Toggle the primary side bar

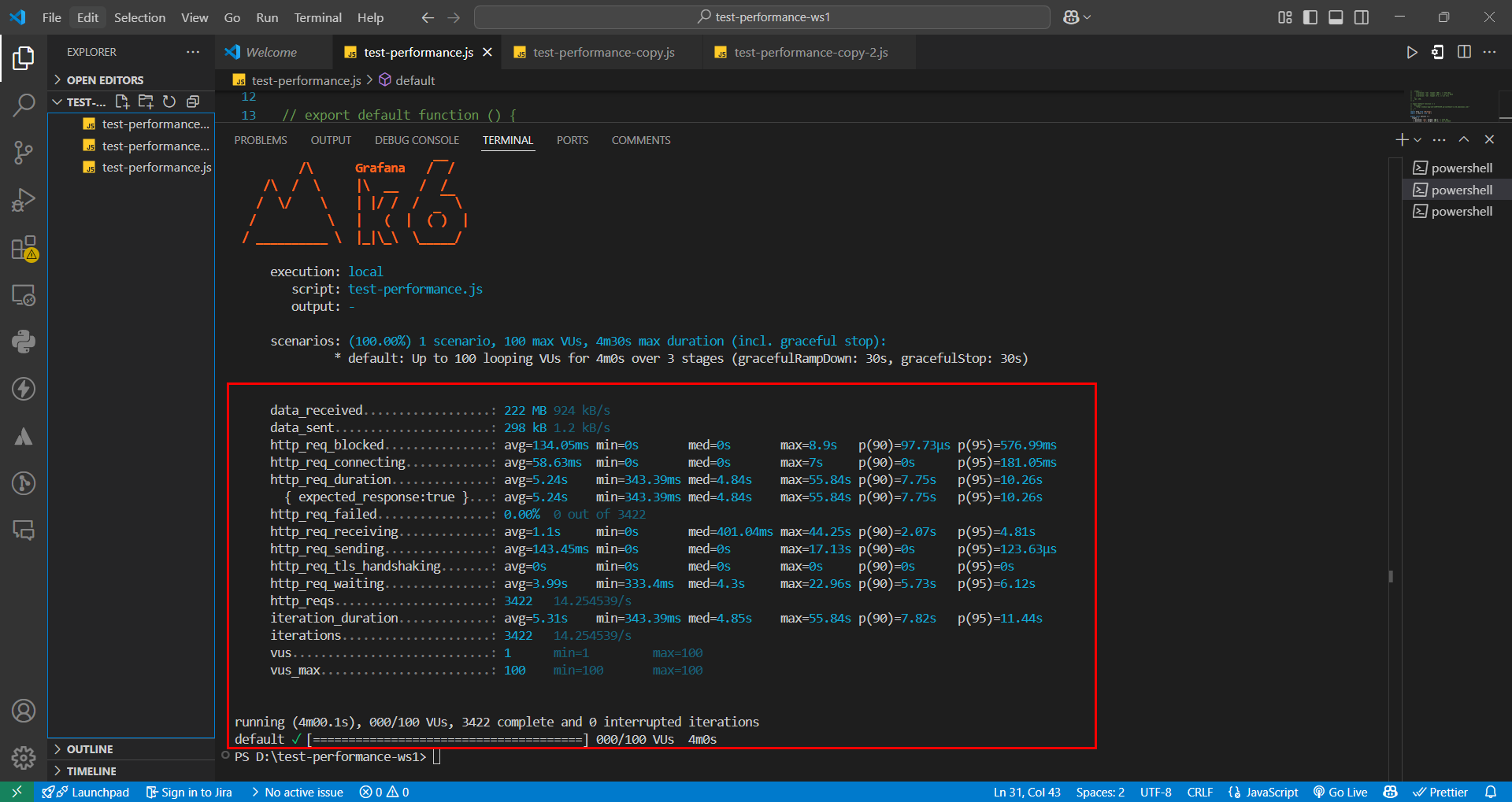[x=1310, y=17]
